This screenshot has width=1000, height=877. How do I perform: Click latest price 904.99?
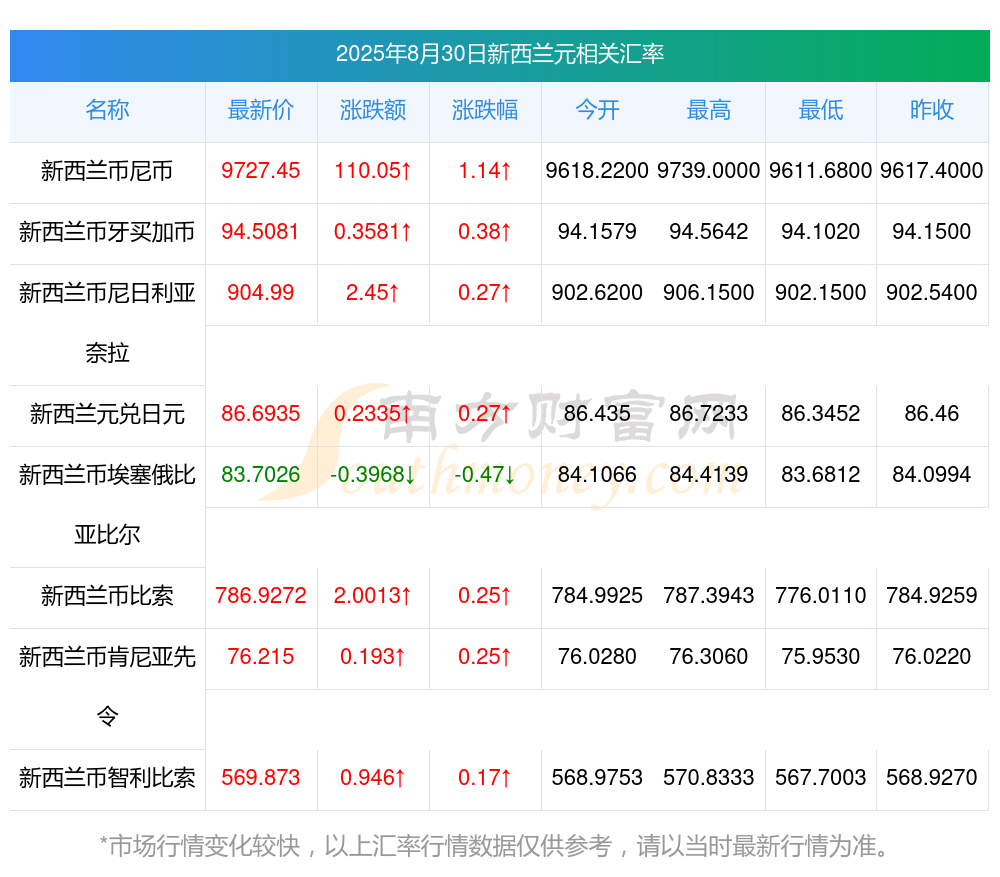pos(260,293)
